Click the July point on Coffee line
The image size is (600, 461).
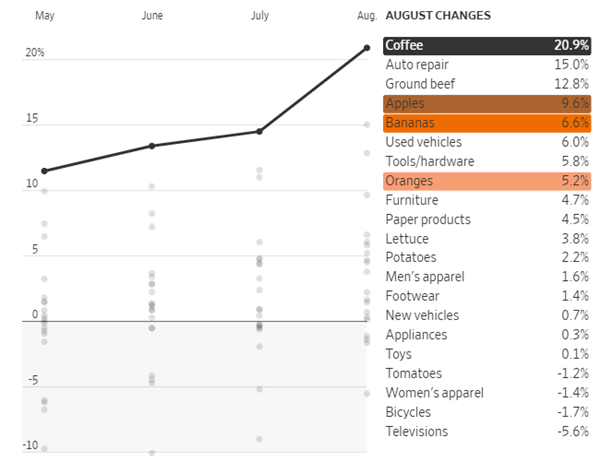259,131
